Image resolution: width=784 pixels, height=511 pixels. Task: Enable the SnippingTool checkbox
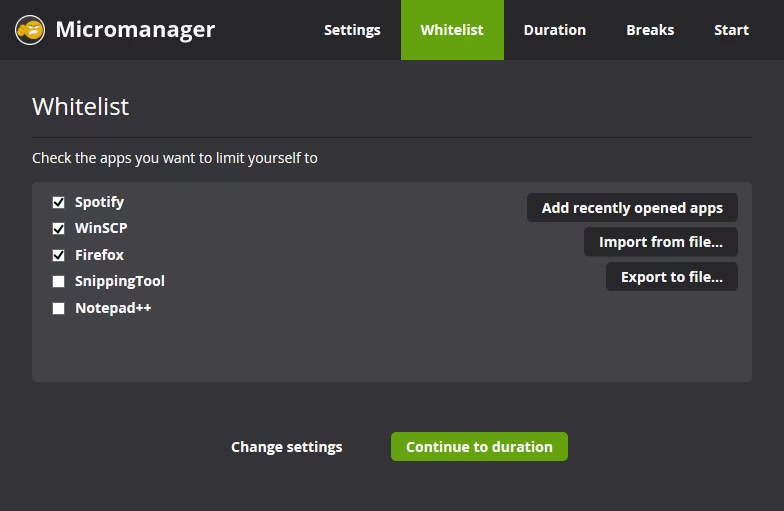click(x=59, y=282)
